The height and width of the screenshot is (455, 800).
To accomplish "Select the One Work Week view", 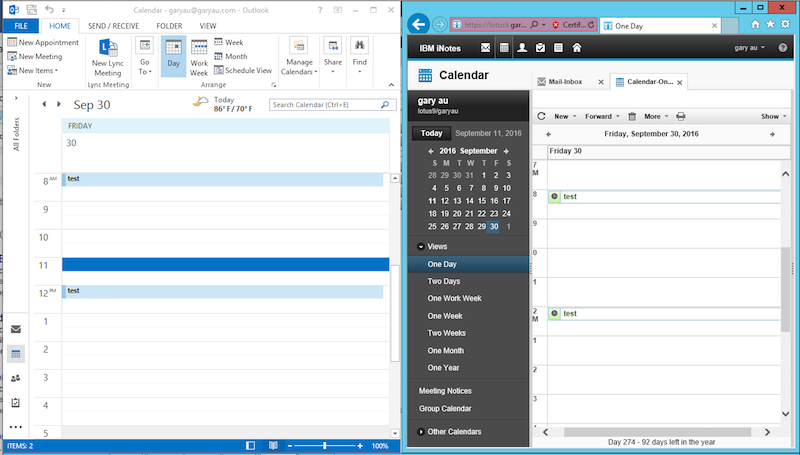I will [x=454, y=298].
